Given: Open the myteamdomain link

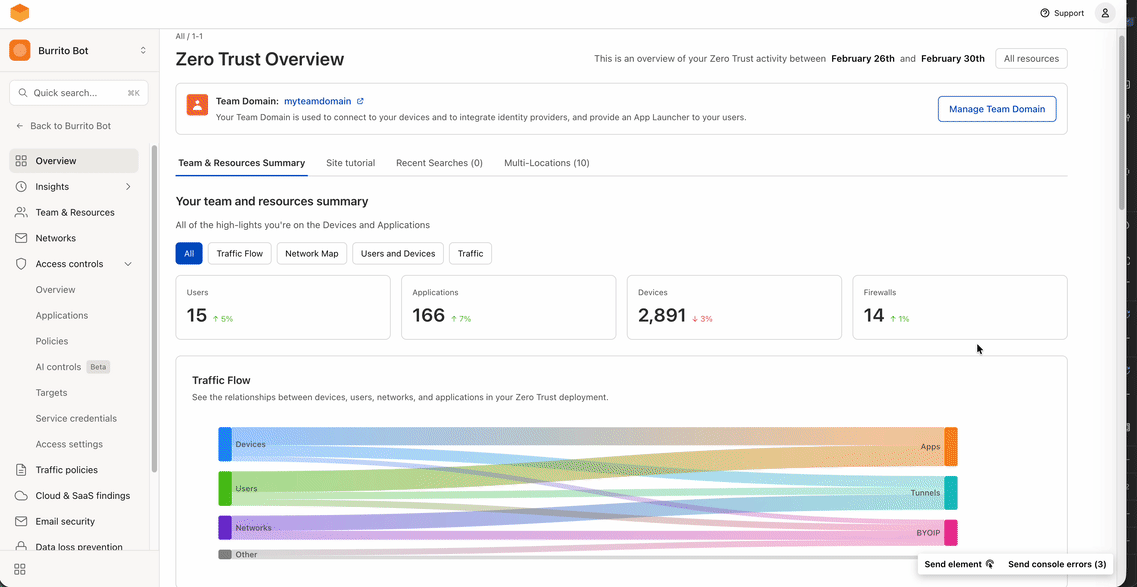Looking at the screenshot, I should (317, 100).
